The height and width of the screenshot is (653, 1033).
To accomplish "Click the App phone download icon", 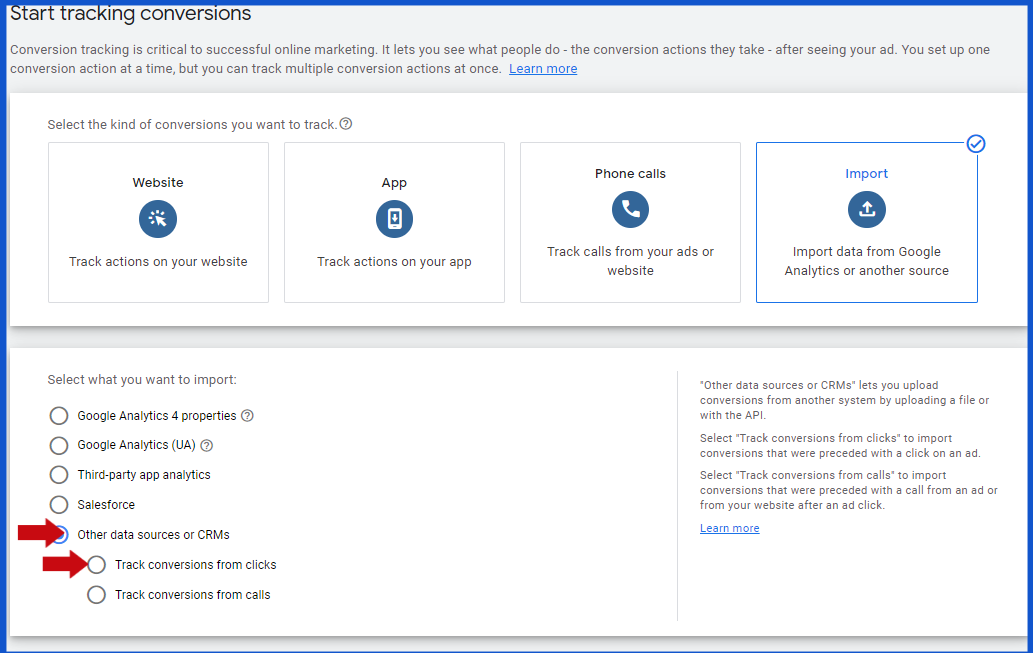I will pos(395,219).
